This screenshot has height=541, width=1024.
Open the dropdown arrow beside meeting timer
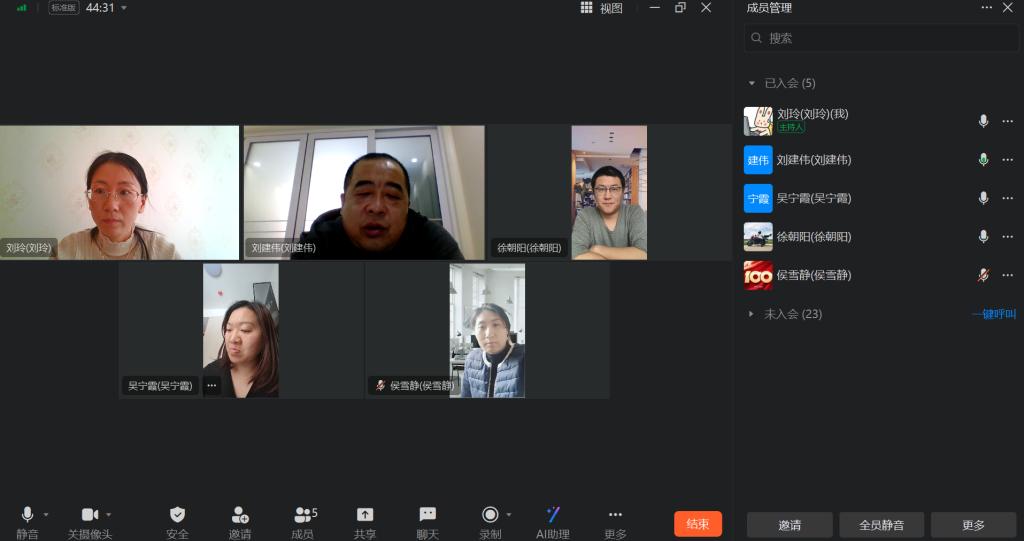click(124, 8)
